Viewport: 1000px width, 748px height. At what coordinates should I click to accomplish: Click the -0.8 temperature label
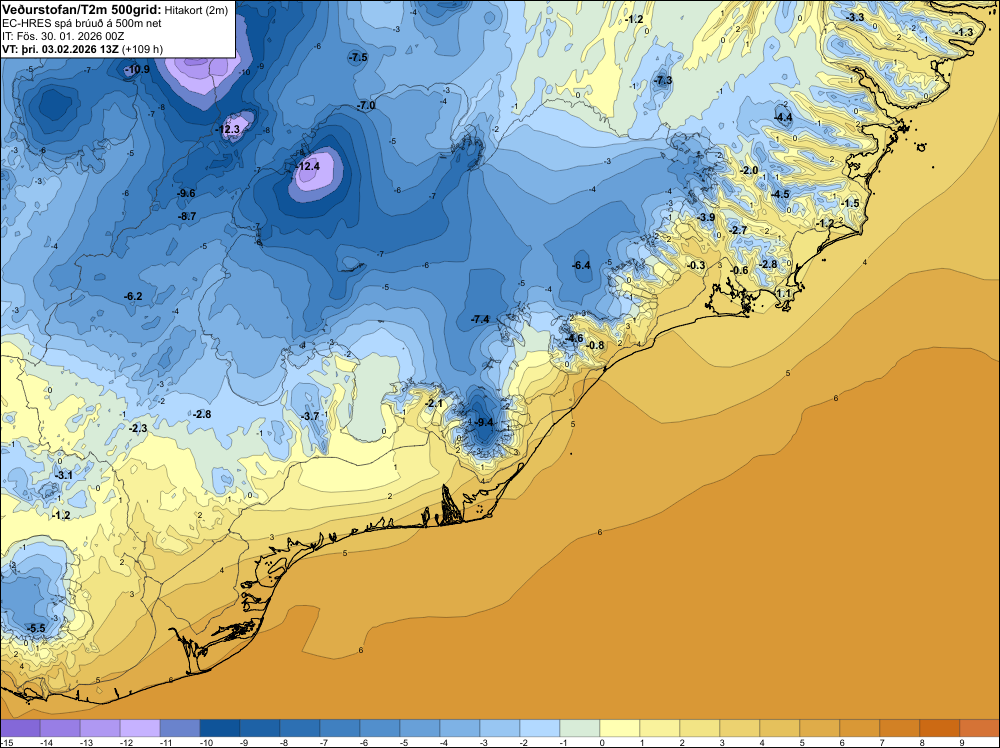point(595,346)
